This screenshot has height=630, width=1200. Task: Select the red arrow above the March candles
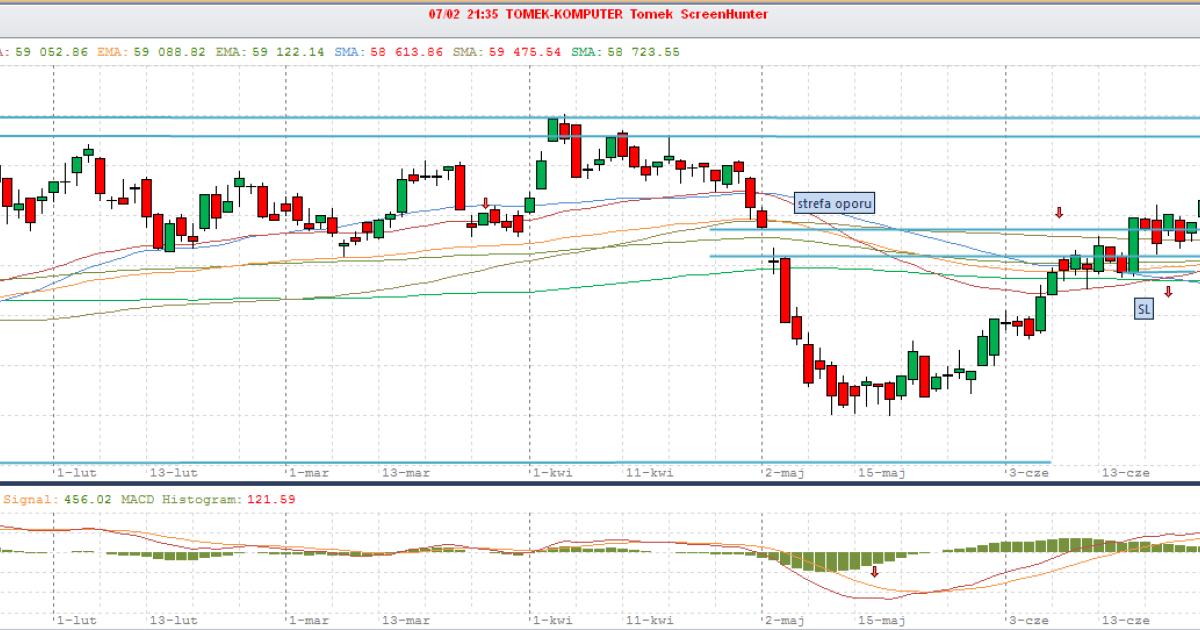[486, 203]
